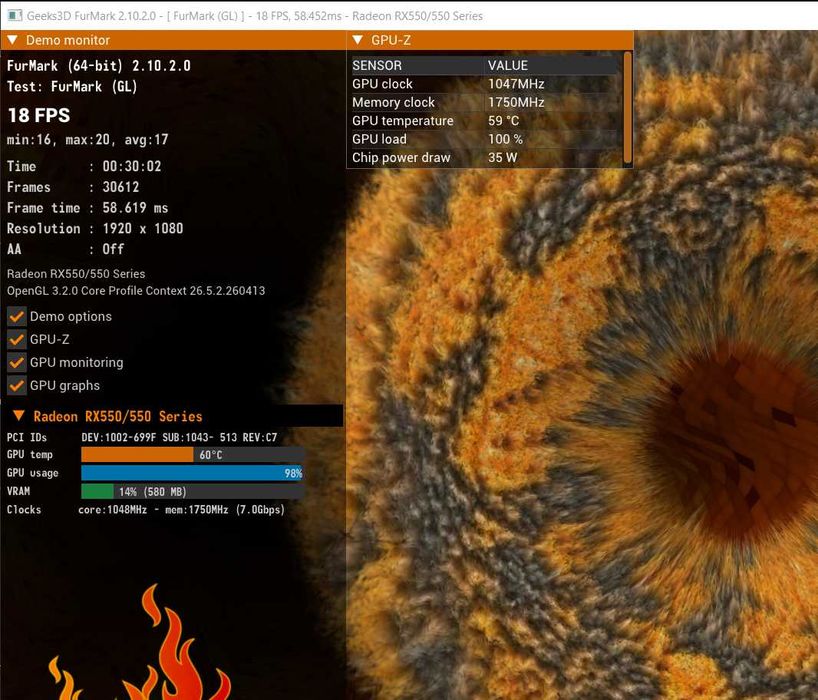The height and width of the screenshot is (700, 818).
Task: Select the Chip power draw row
Action: click(x=485, y=157)
